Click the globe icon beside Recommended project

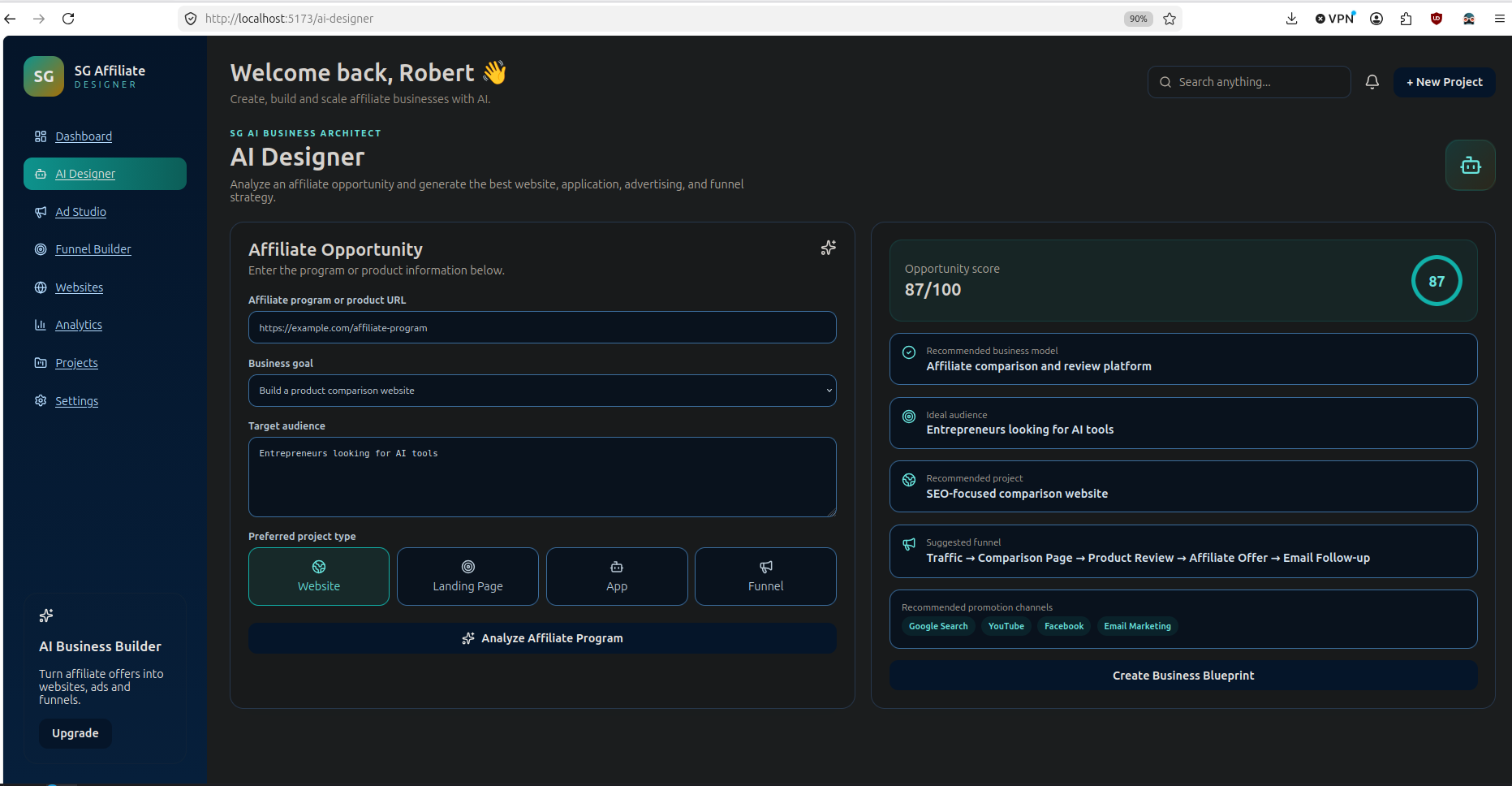909,480
